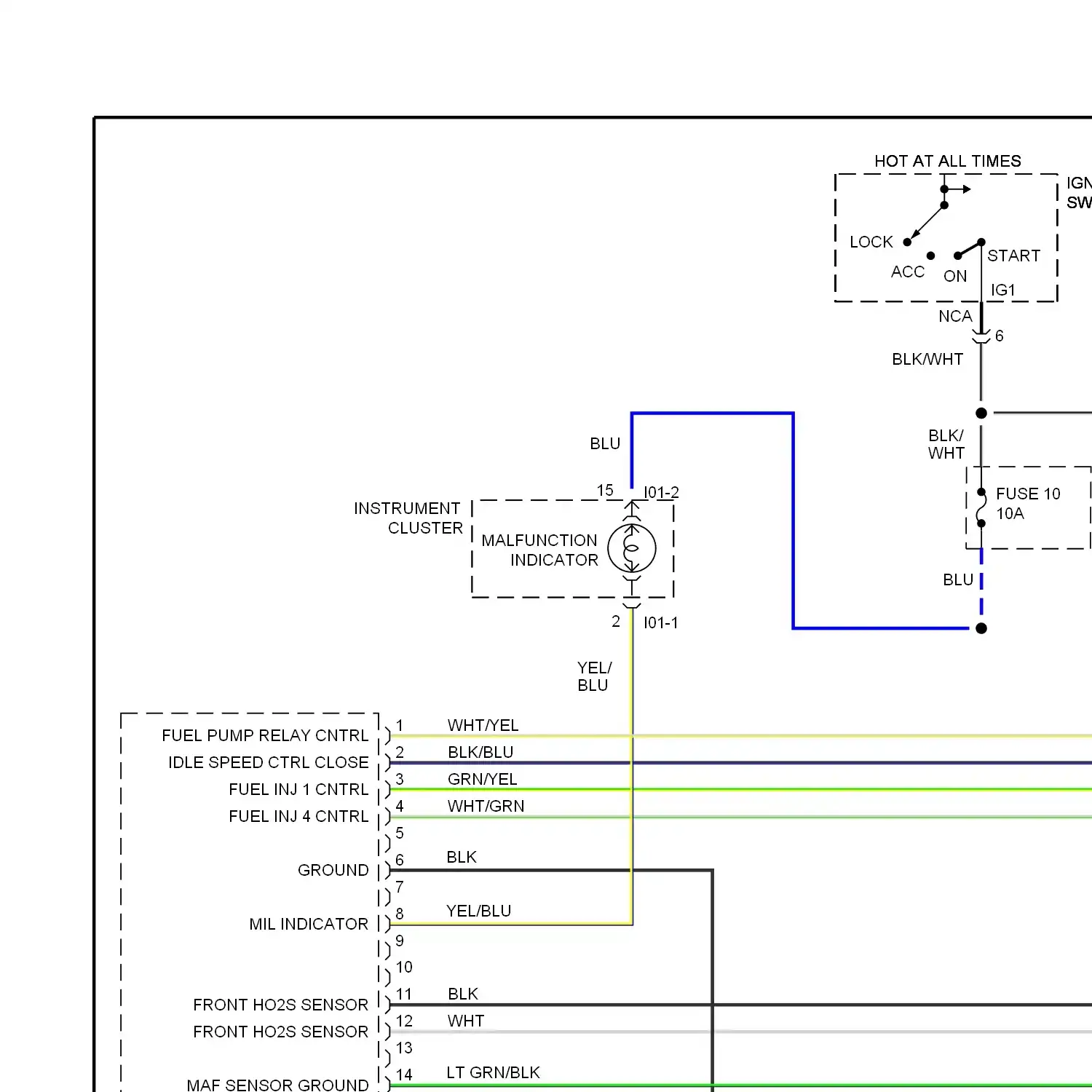The image size is (1092, 1092).
Task: Click the BLK/WHT label above Fuse 10
Action: pos(946,444)
